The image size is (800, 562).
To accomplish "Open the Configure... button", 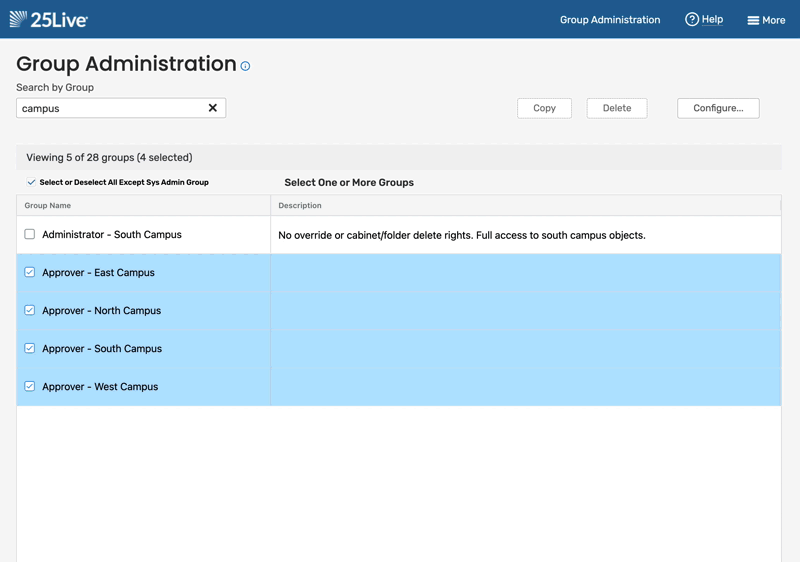I will [718, 108].
